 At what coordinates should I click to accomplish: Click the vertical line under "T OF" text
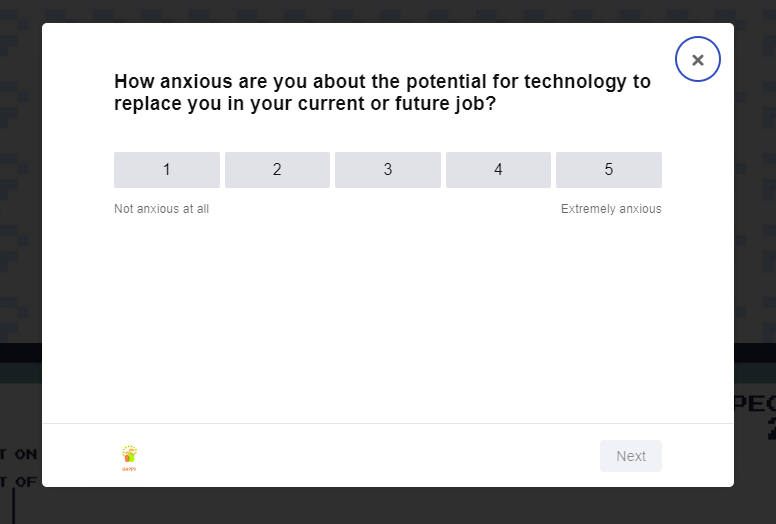pos(13,507)
